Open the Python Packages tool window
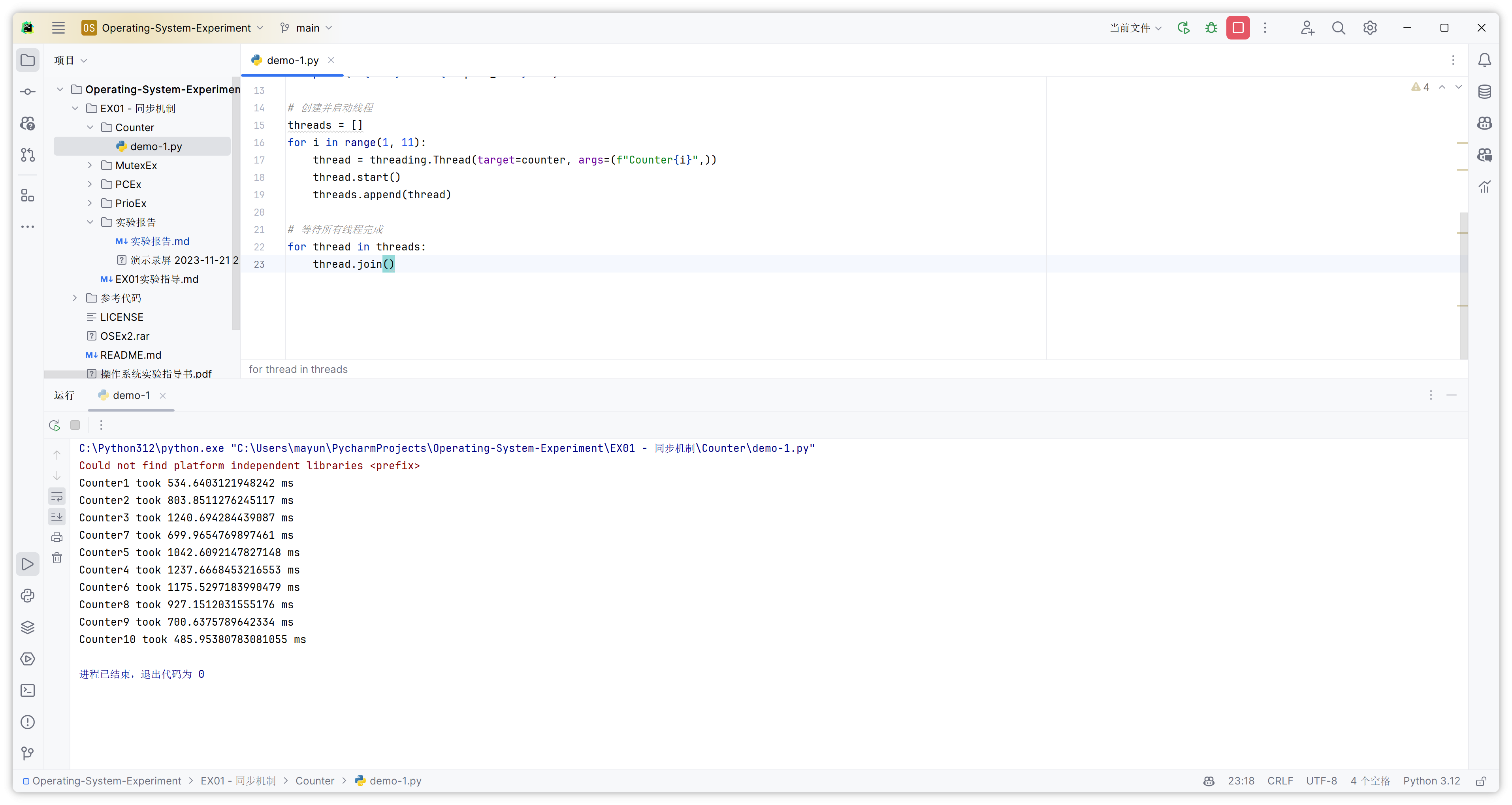The width and height of the screenshot is (1512, 805). click(28, 627)
